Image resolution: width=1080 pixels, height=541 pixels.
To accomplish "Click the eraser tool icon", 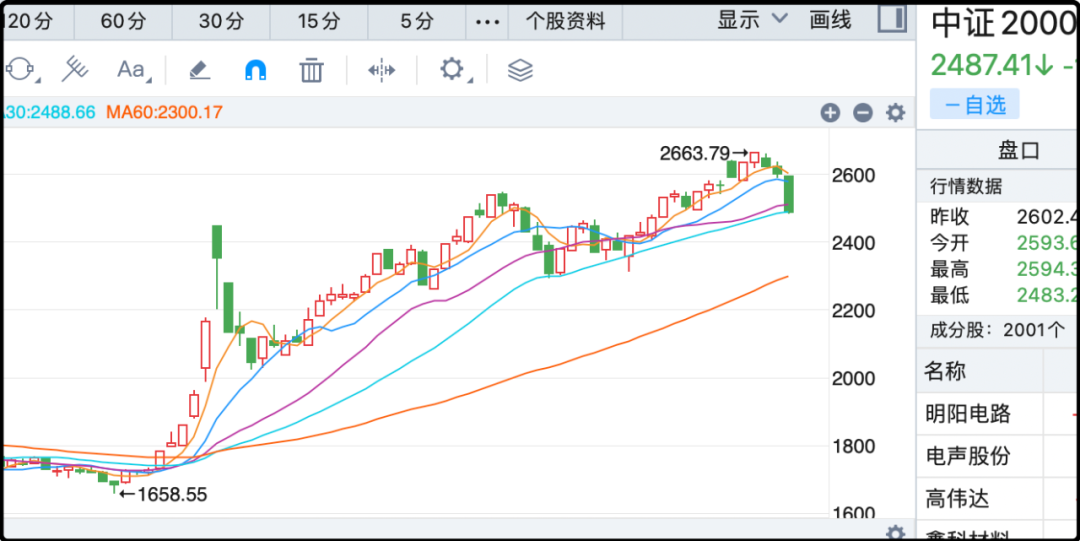I will click(x=199, y=69).
